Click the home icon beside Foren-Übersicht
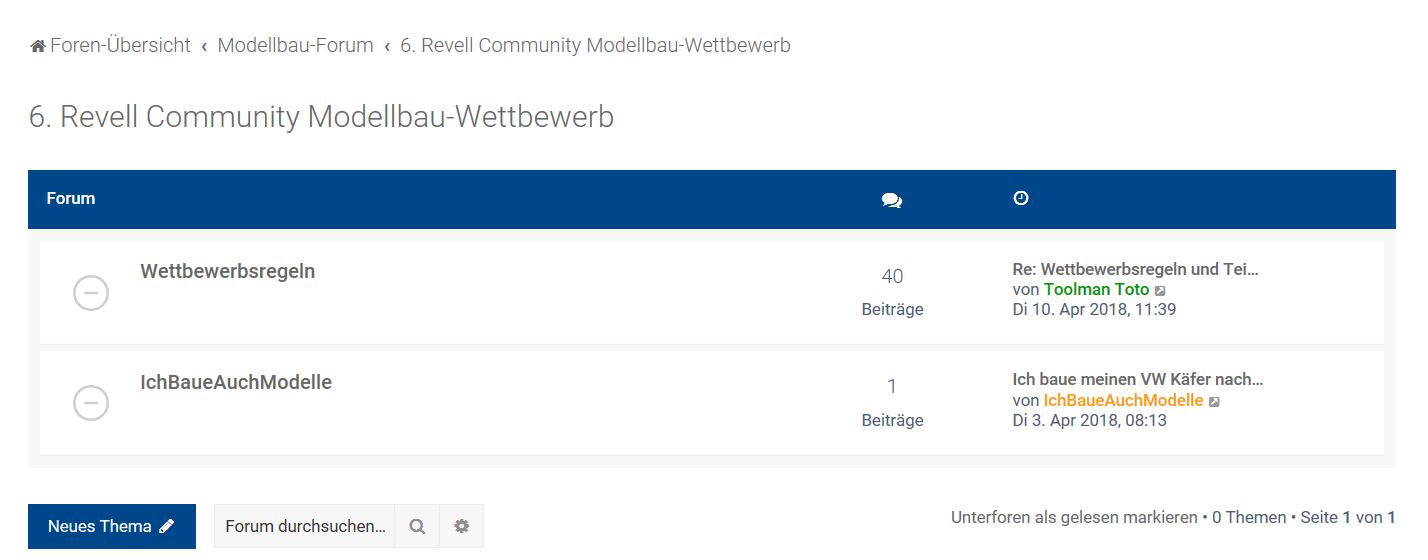Screen dimensions: 1428x560 (x=38, y=46)
